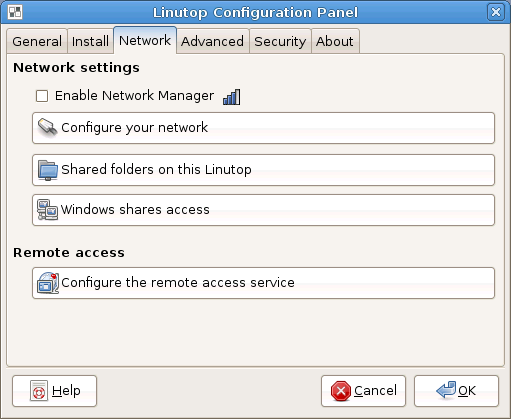511x419 pixels.
Task: Switch to the General tab
Action: pos(37,41)
